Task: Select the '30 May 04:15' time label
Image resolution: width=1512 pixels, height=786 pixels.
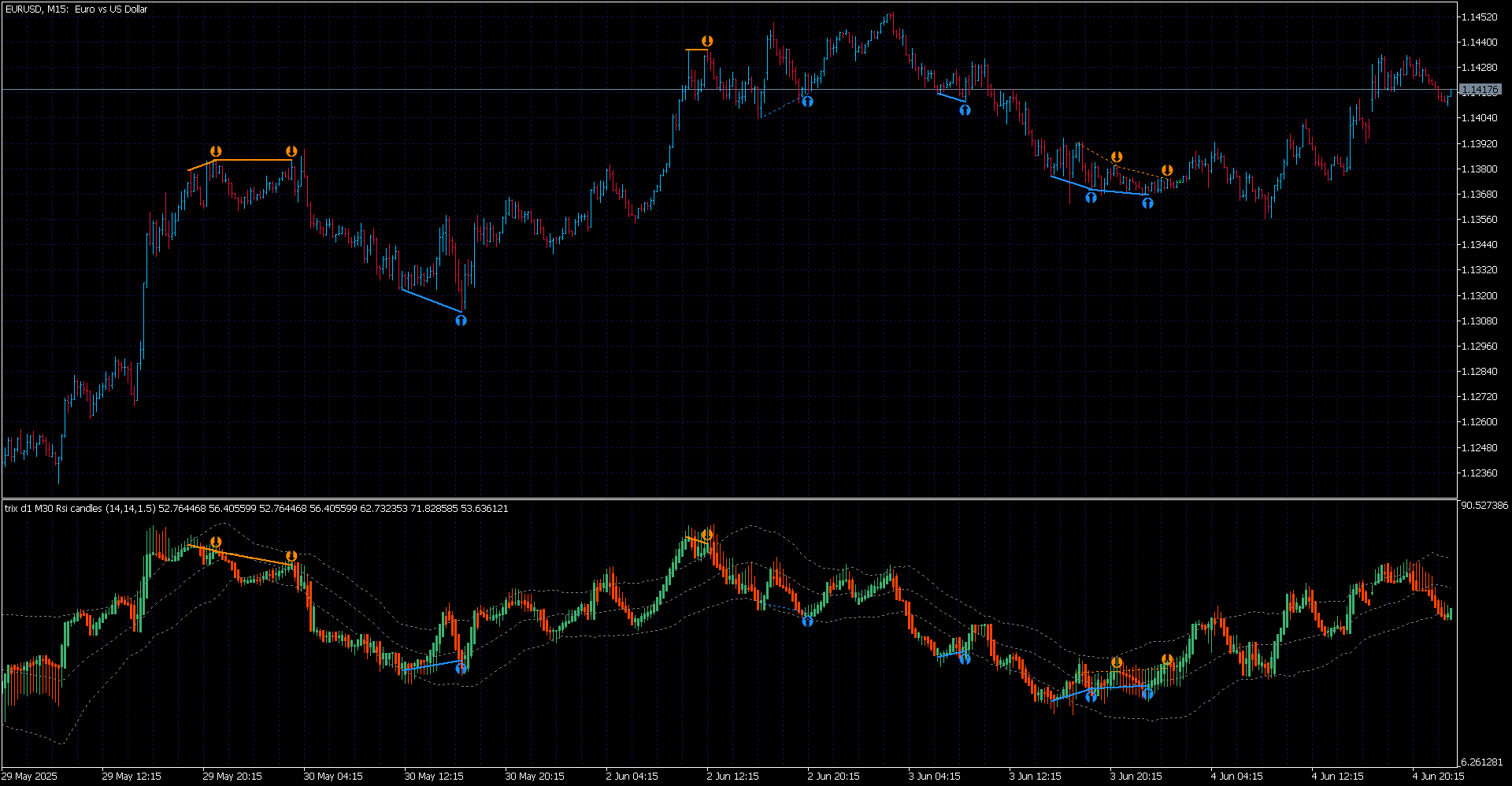Action: coord(333,777)
